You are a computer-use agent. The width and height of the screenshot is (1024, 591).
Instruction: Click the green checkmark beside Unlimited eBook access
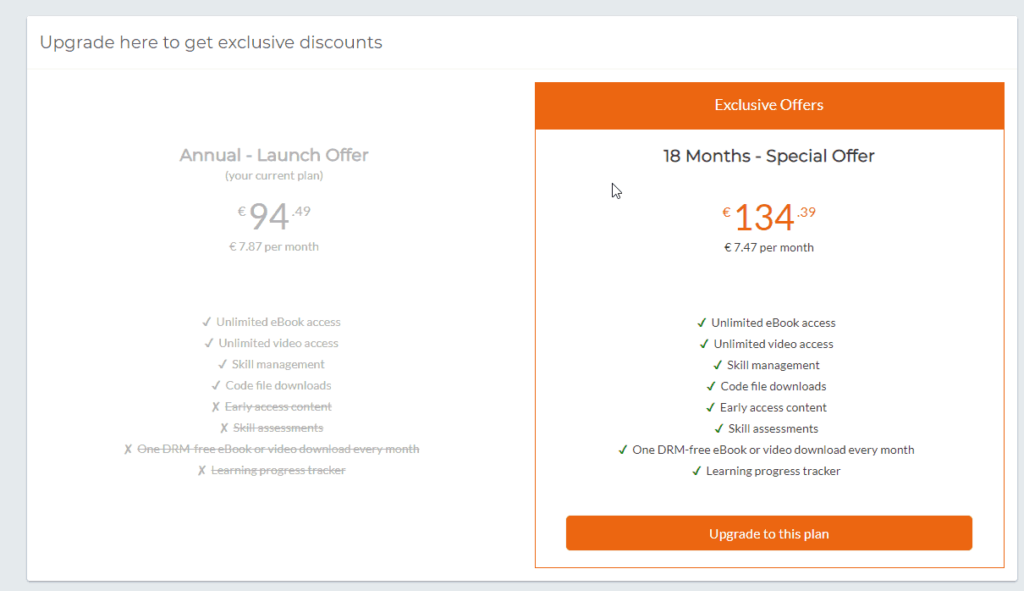click(x=699, y=322)
